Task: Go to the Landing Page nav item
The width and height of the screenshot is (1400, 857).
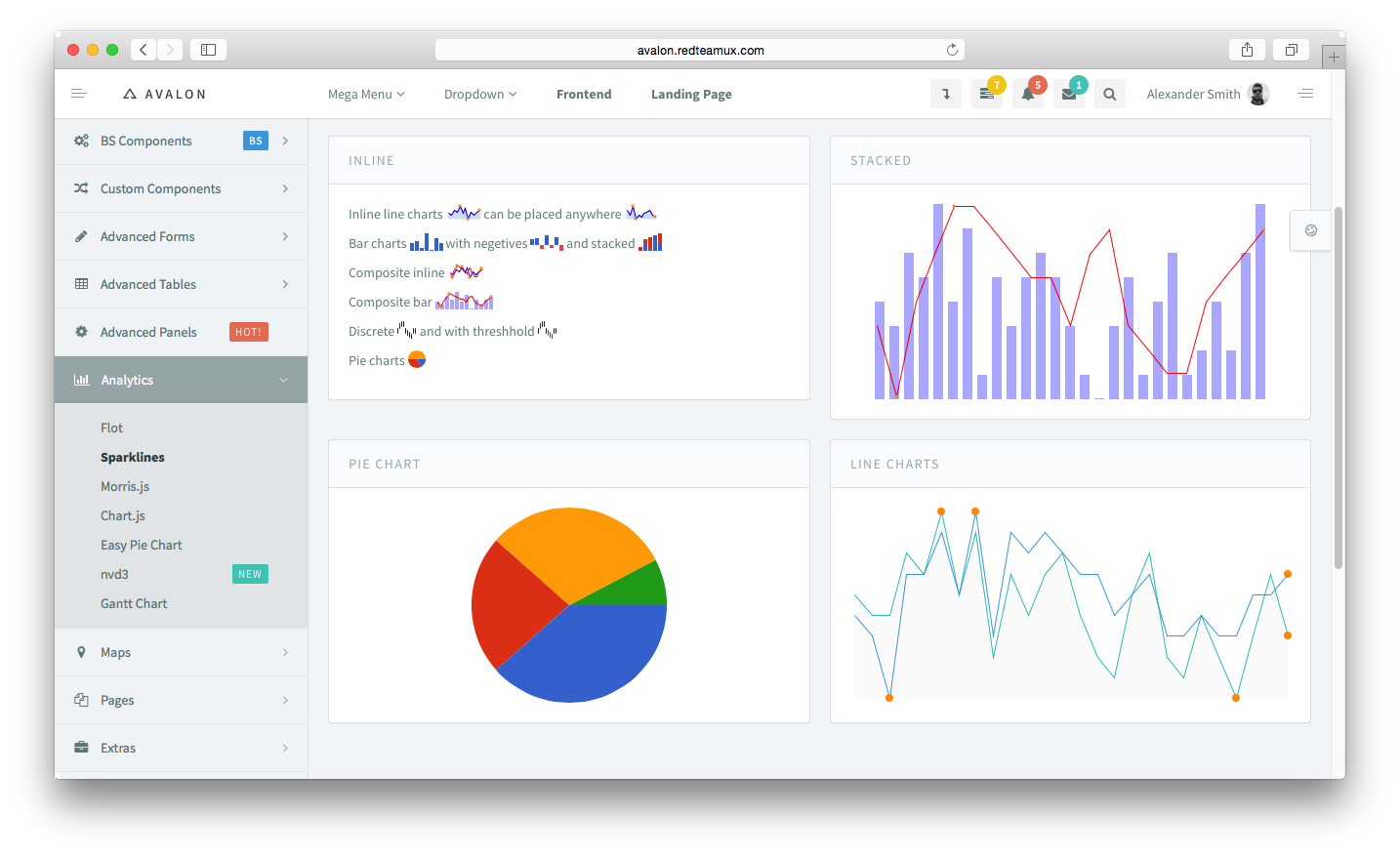Action: point(691,94)
